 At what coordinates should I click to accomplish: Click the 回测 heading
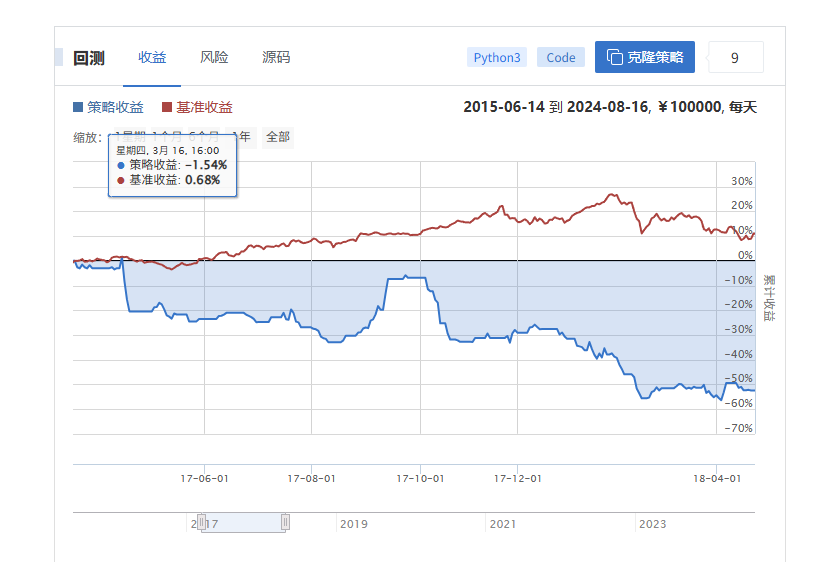tap(89, 58)
